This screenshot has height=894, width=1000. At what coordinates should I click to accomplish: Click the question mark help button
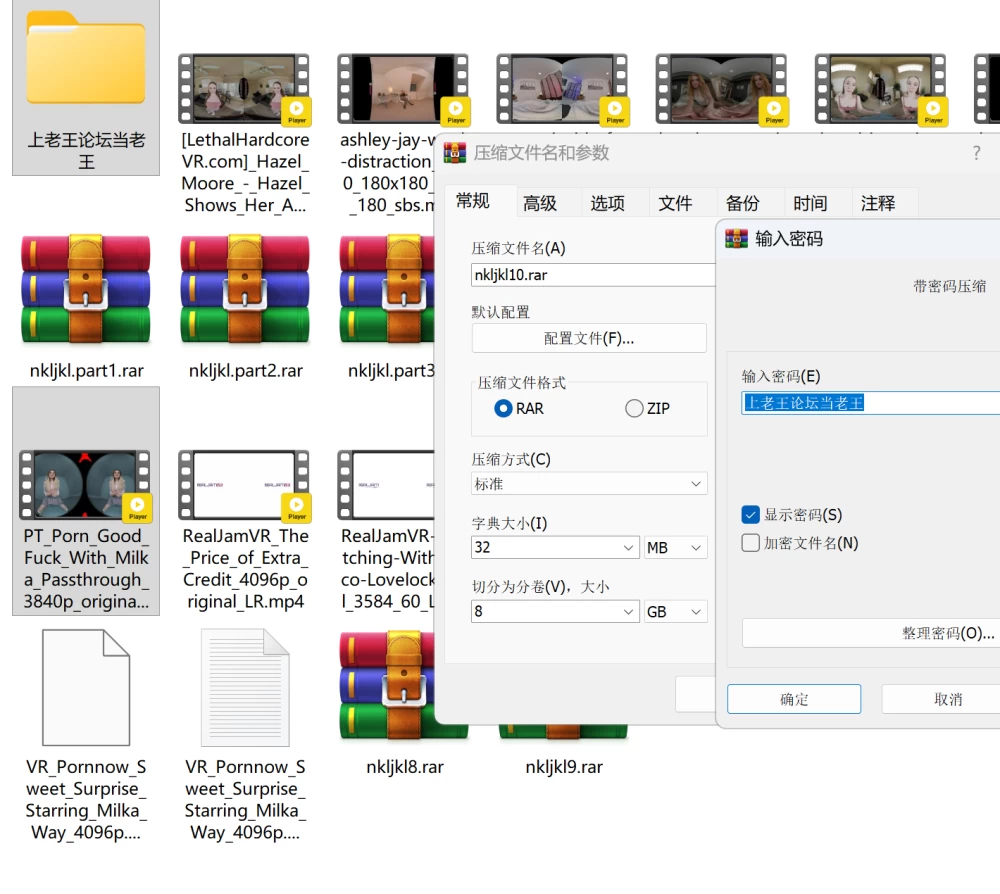pos(976,153)
